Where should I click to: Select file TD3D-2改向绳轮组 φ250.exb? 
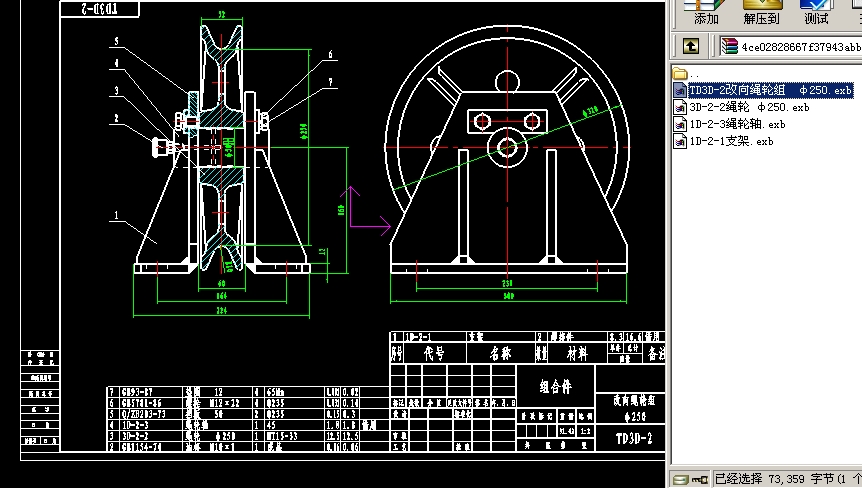pyautogui.click(x=769, y=90)
